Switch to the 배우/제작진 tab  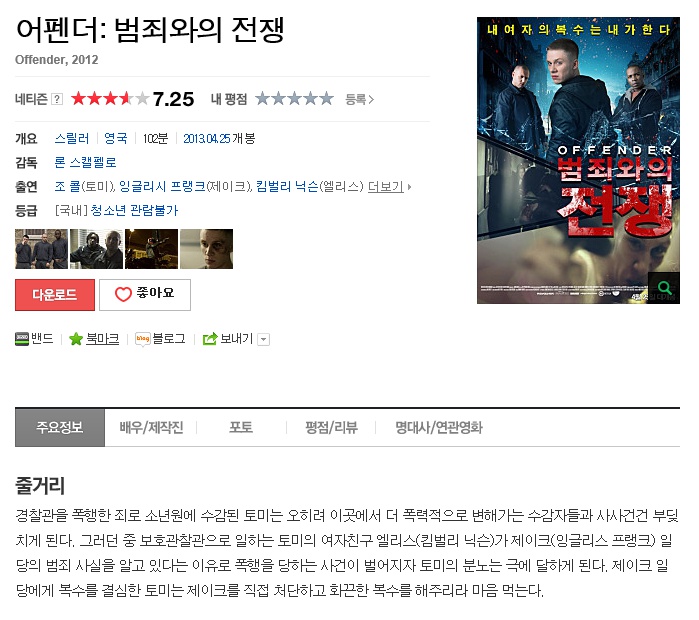[x=151, y=427]
